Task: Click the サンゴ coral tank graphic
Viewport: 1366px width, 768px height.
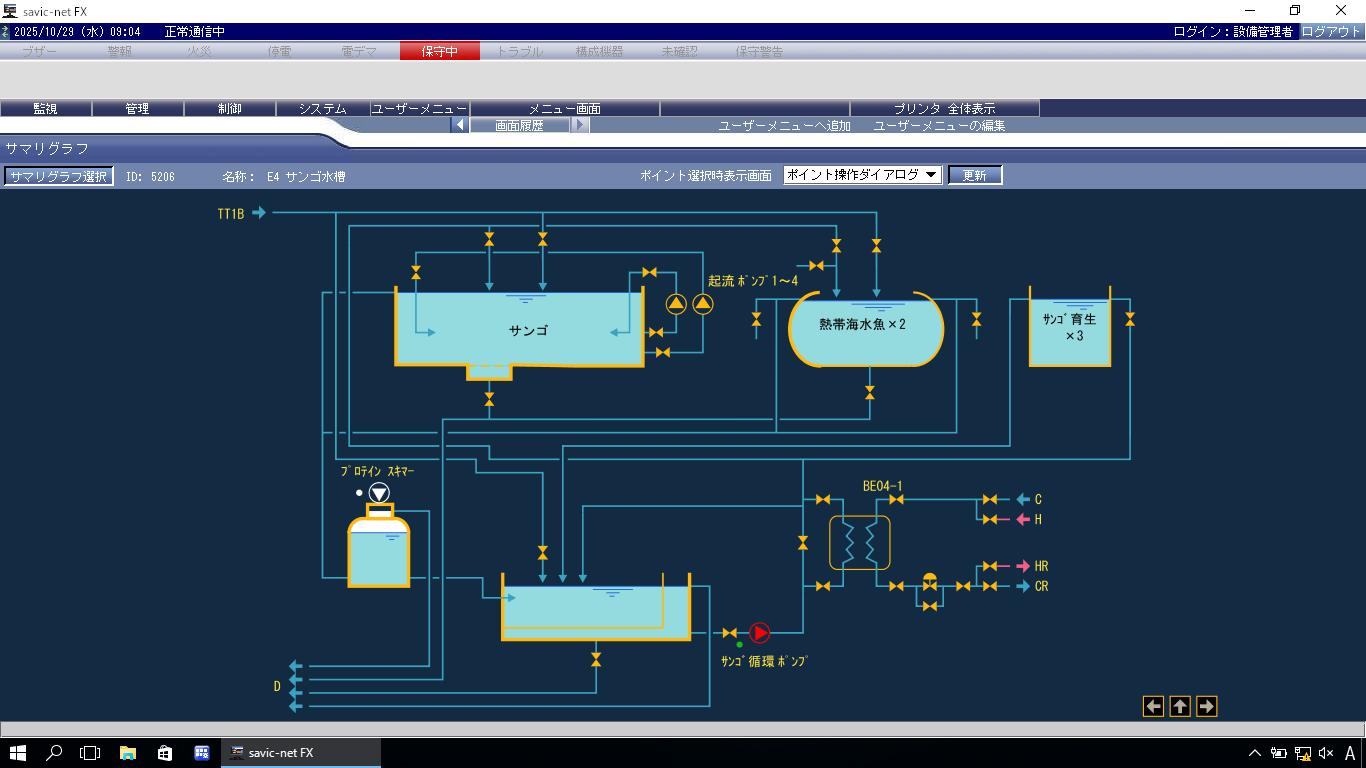Action: [x=520, y=330]
